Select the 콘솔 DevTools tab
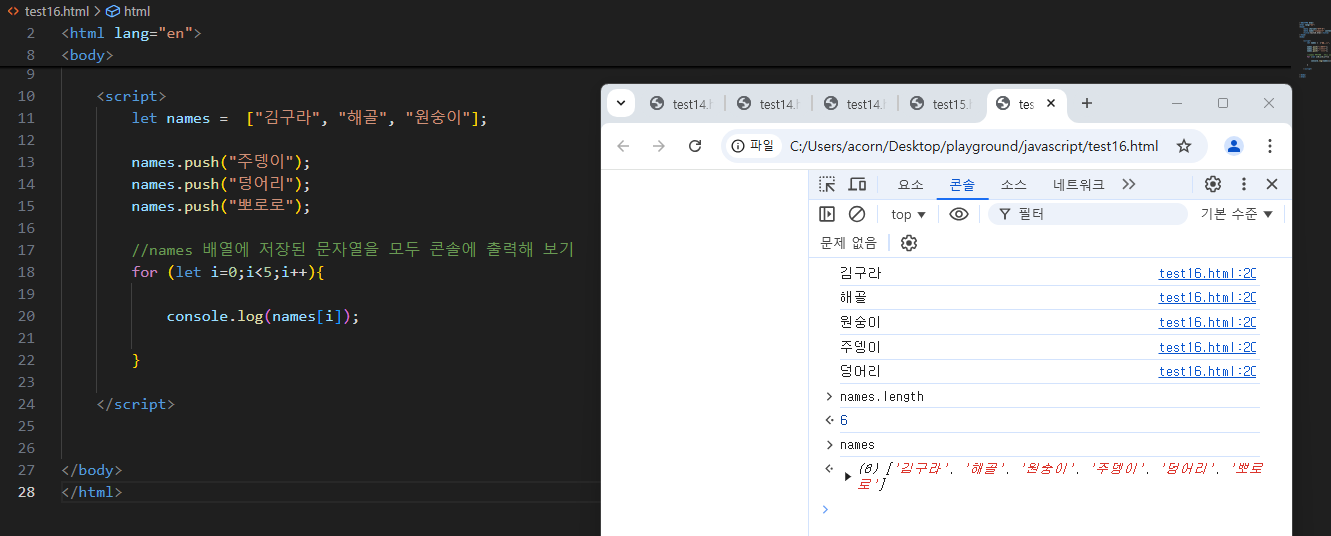The height and width of the screenshot is (536, 1331). (x=962, y=185)
